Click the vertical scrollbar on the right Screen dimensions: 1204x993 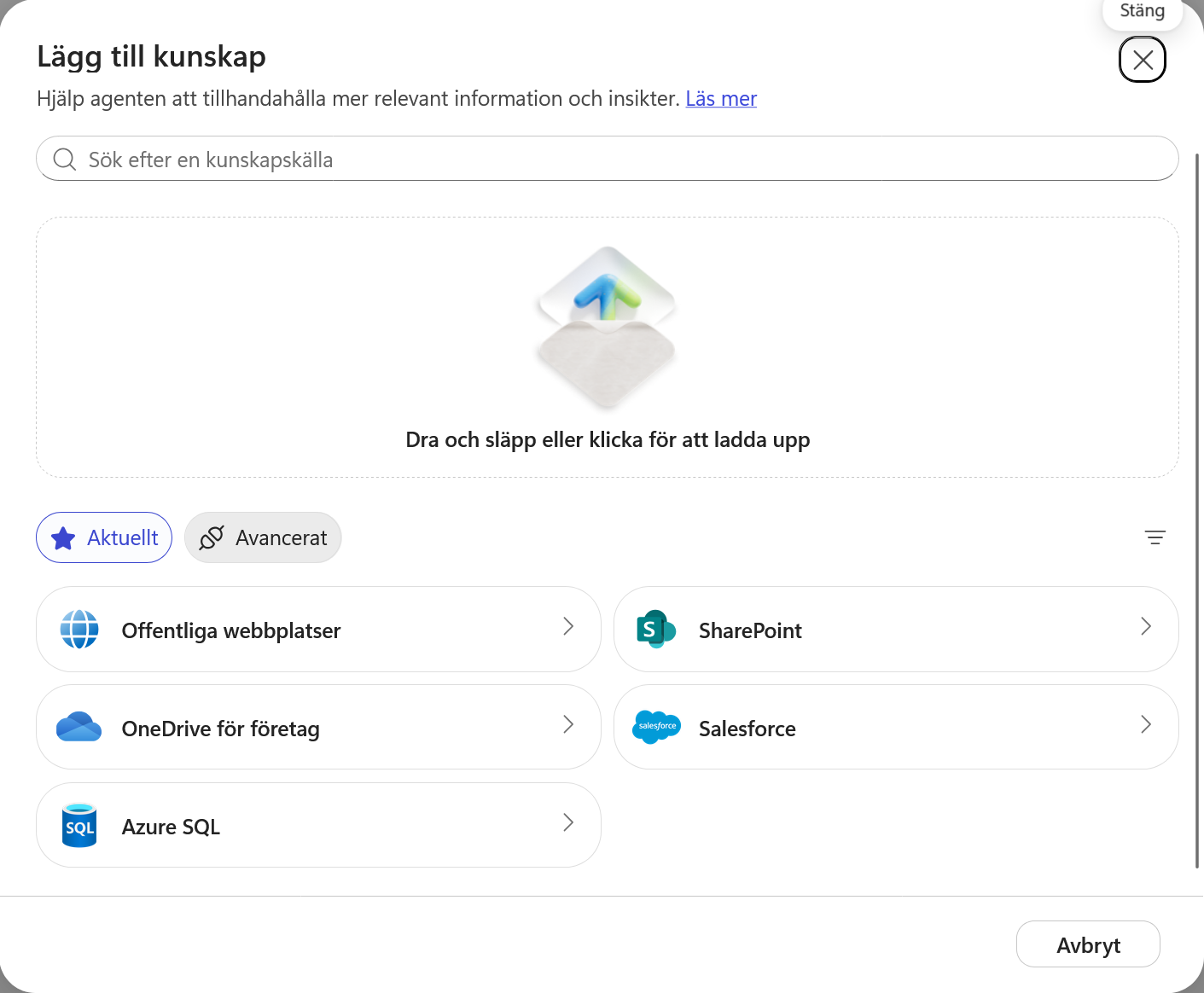(1197, 510)
